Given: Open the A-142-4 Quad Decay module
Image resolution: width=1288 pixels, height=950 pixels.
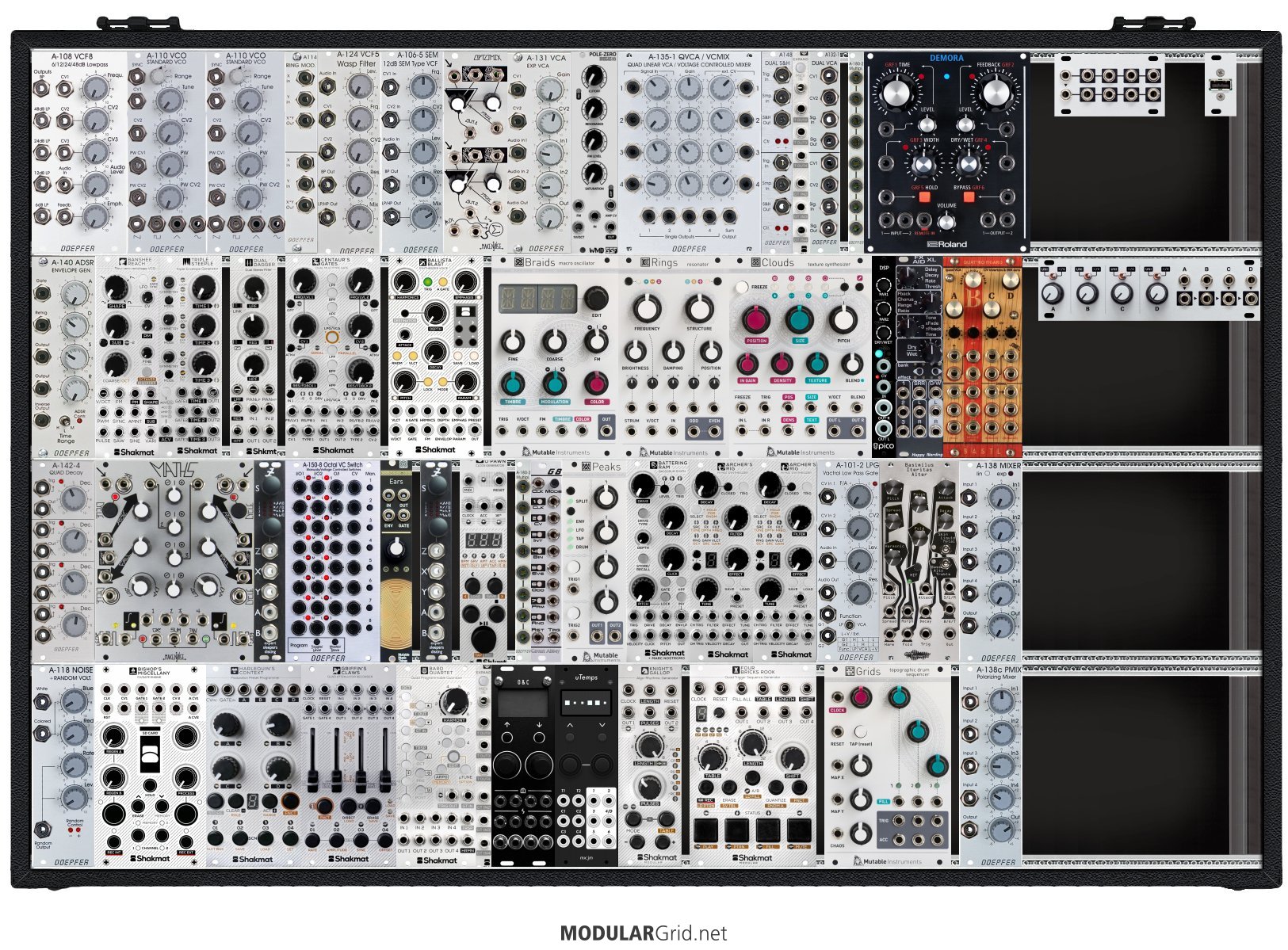Looking at the screenshot, I should 63,561.
